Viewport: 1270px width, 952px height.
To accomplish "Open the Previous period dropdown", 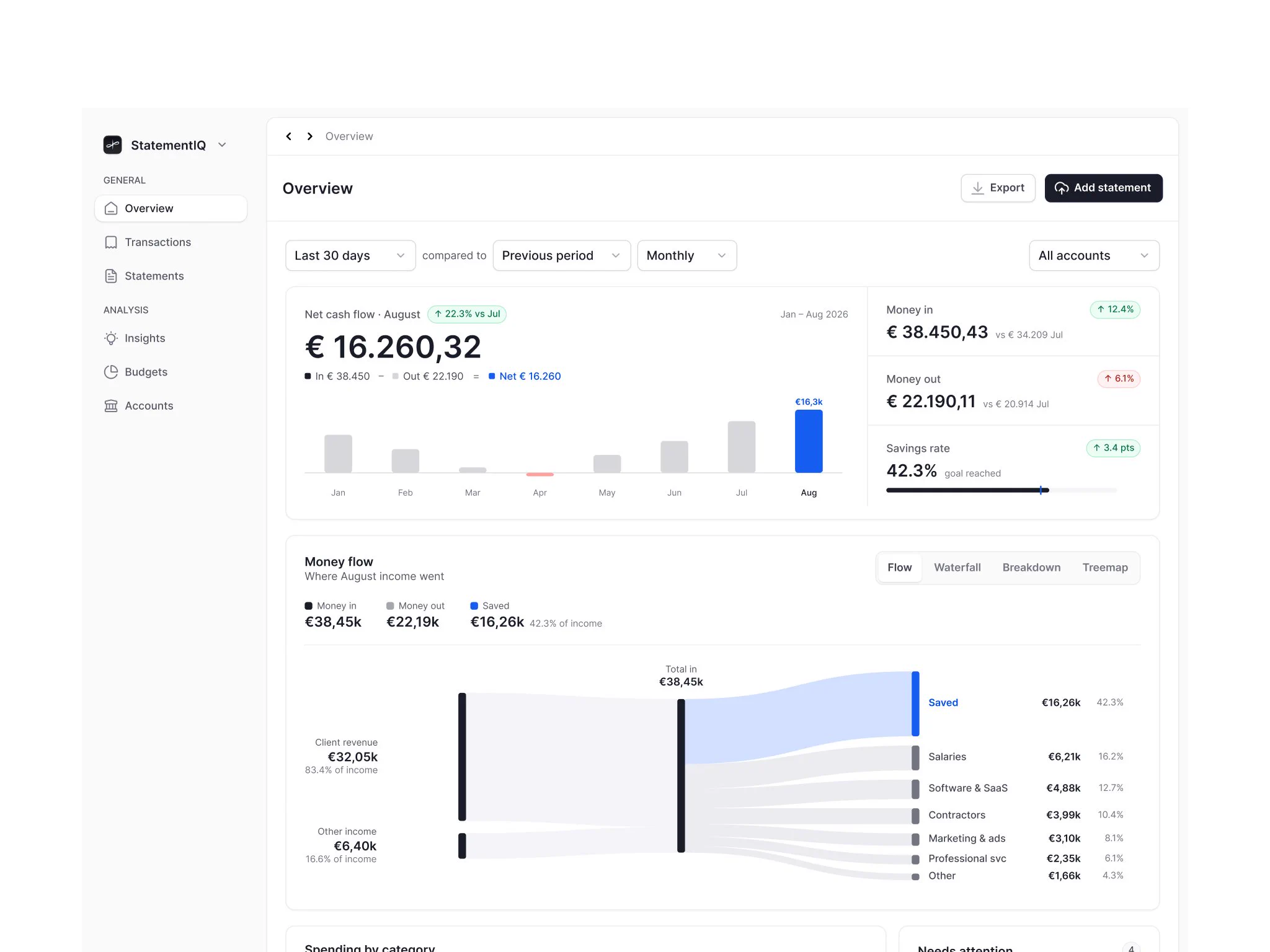I will [561, 255].
